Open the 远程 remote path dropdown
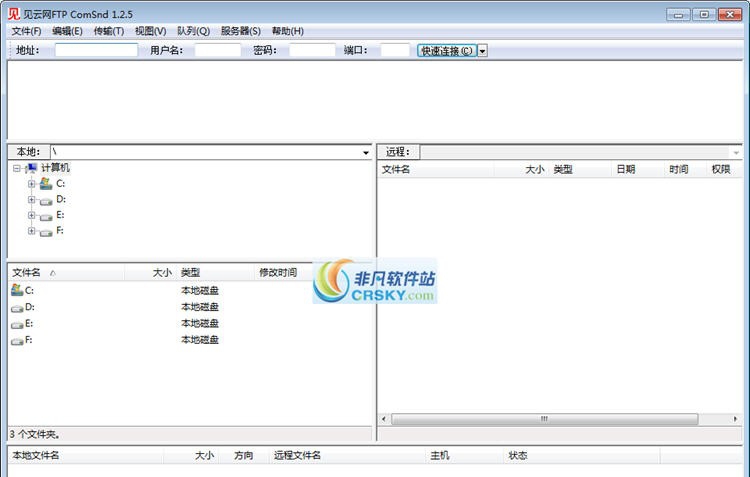 [736, 153]
